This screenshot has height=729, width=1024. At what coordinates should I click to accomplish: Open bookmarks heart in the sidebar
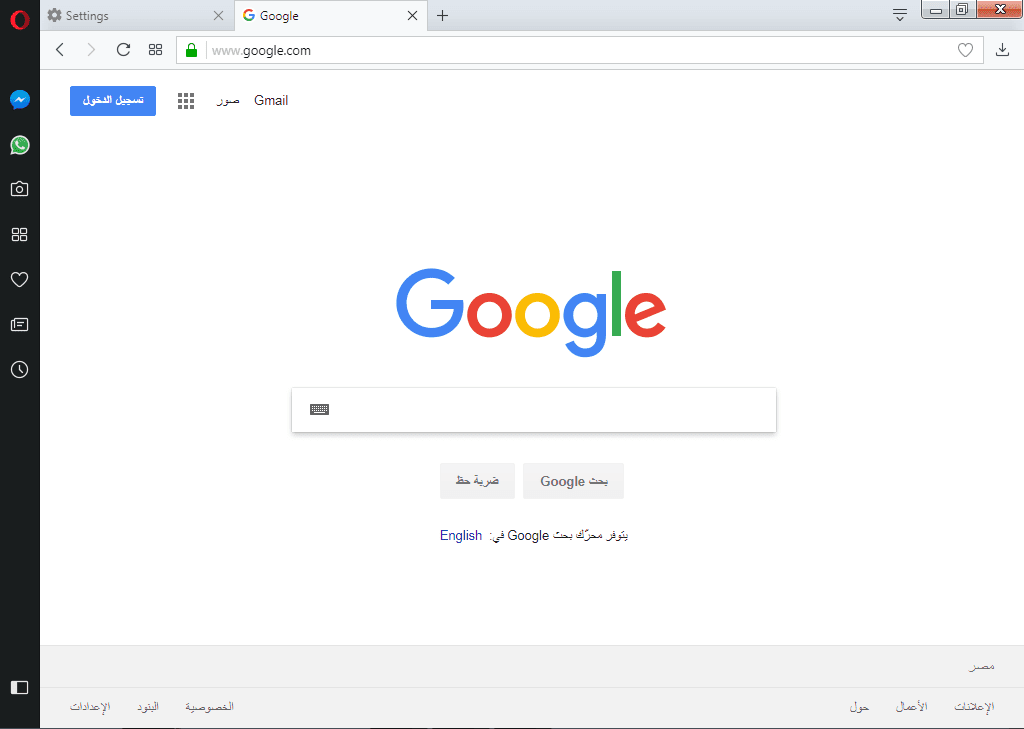[x=20, y=280]
